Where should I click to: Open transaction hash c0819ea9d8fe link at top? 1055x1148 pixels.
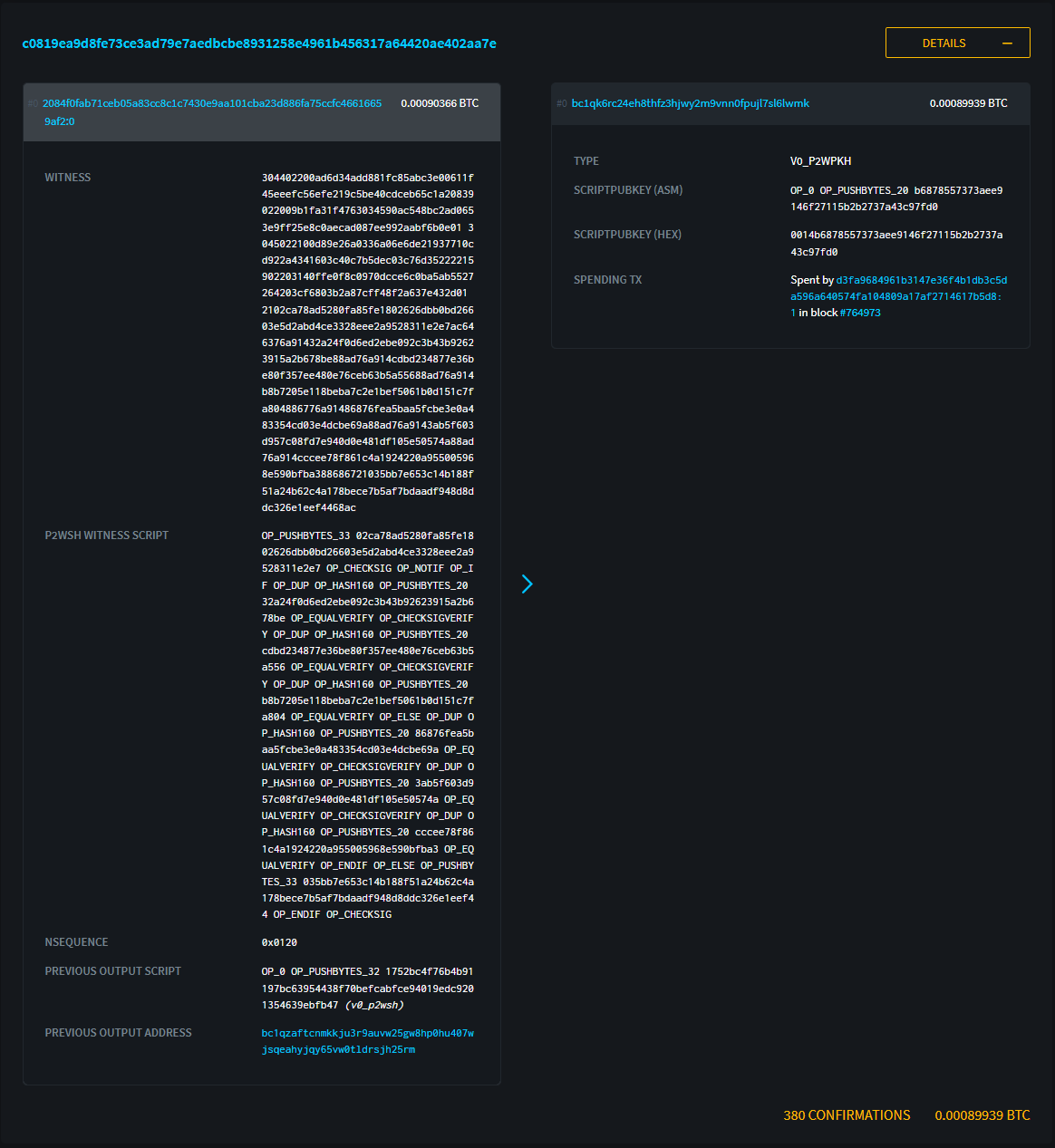(x=259, y=43)
